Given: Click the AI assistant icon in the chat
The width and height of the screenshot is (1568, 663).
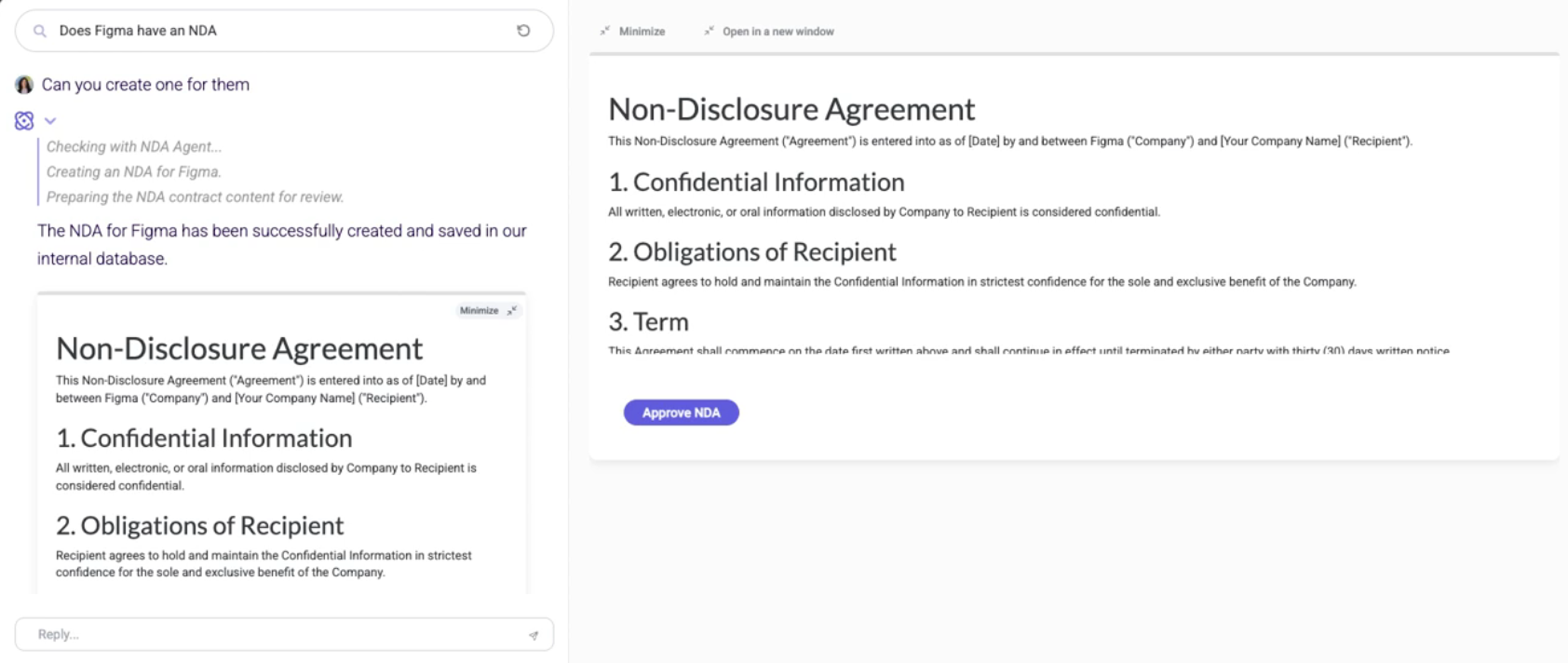Looking at the screenshot, I should tap(24, 121).
